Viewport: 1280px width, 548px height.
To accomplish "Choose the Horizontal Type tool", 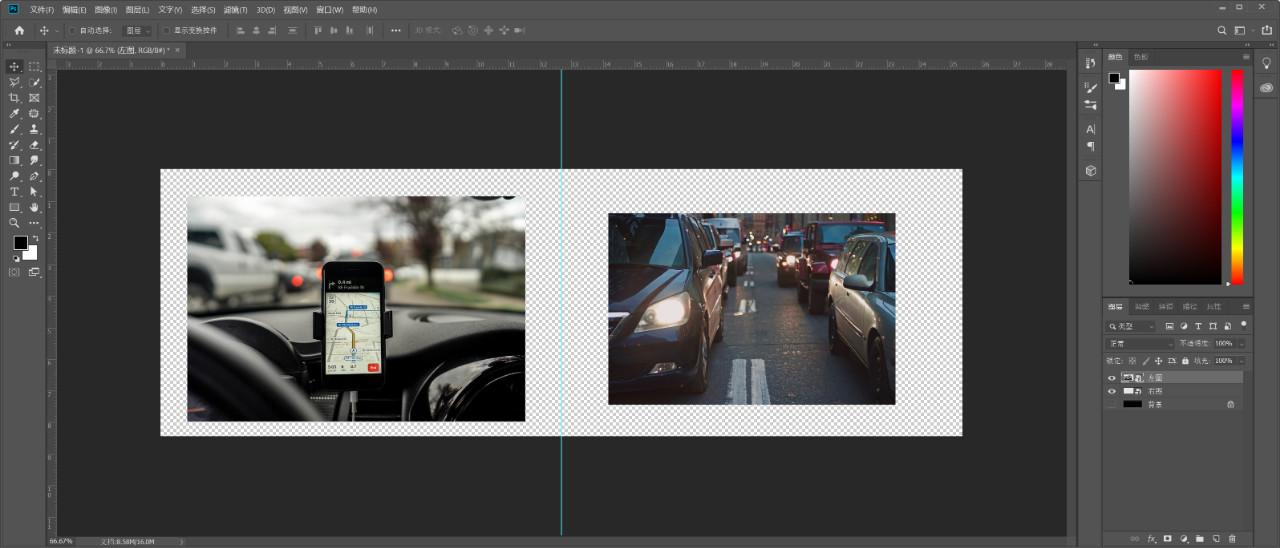I will click(14, 191).
